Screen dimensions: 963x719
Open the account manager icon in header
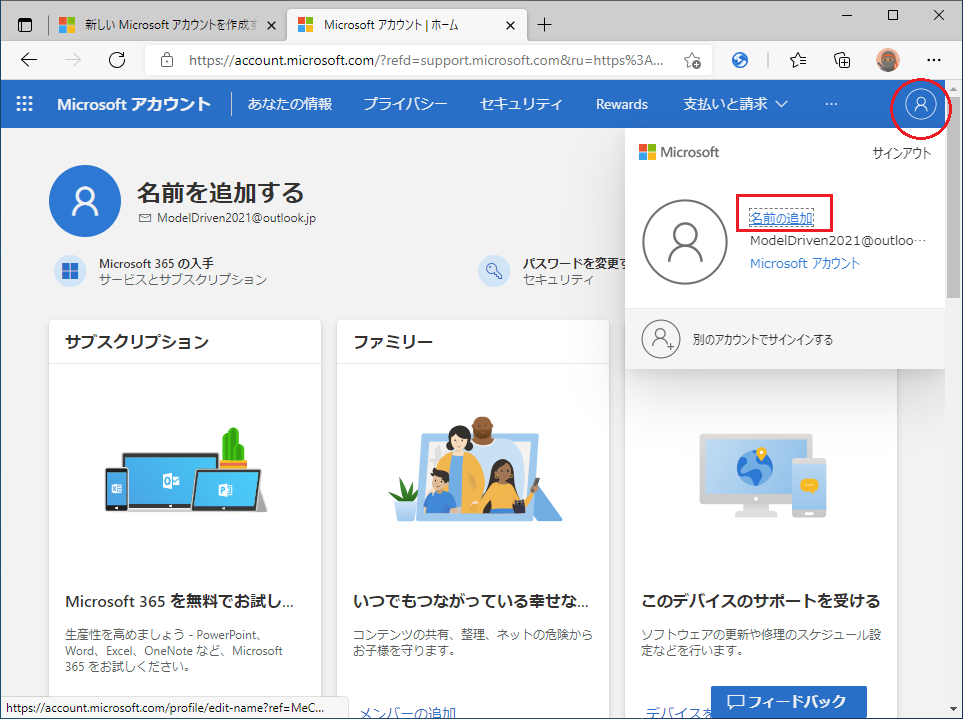coord(920,104)
